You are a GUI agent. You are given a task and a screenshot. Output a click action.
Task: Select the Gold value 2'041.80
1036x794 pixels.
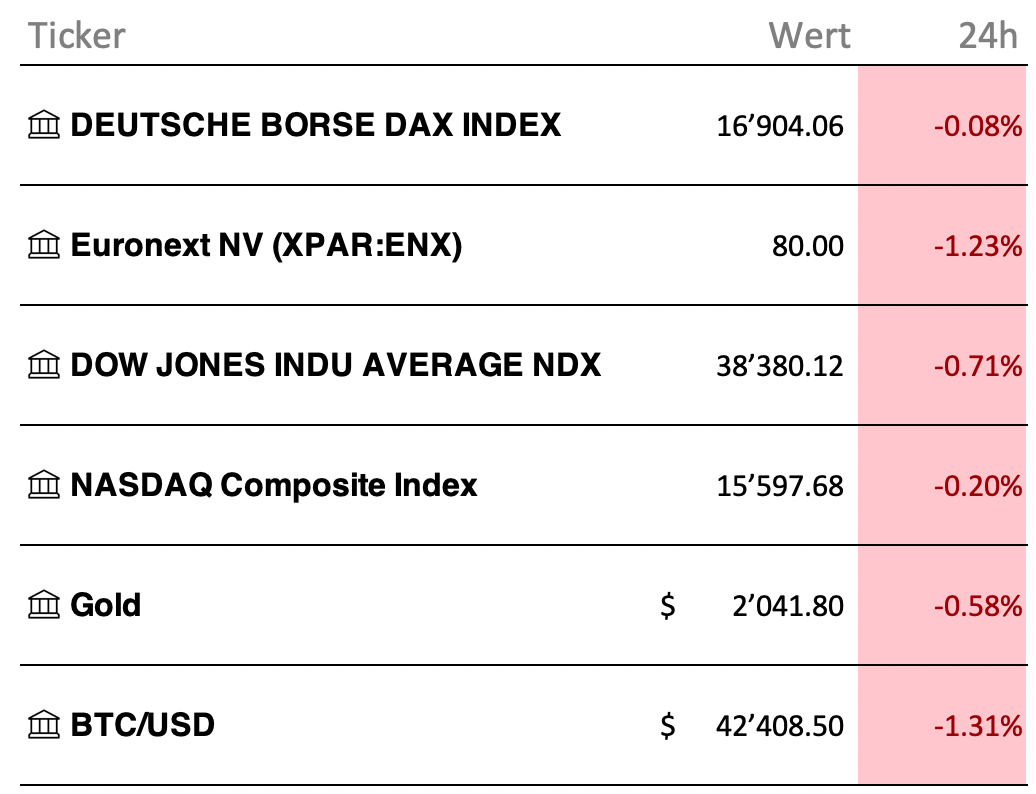click(x=788, y=606)
